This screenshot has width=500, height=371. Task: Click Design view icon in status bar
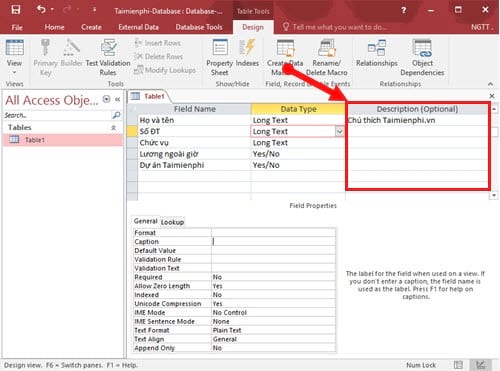pyautogui.click(x=480, y=365)
